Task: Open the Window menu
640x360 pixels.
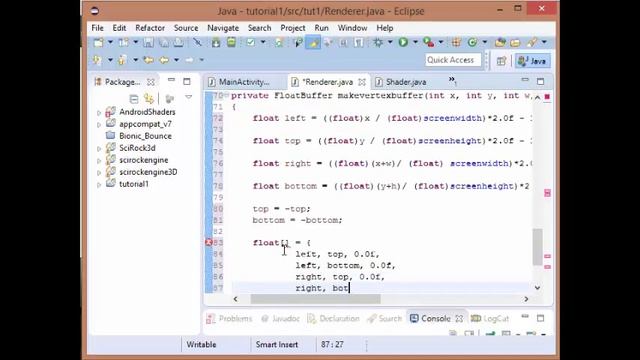Action: 352,28
